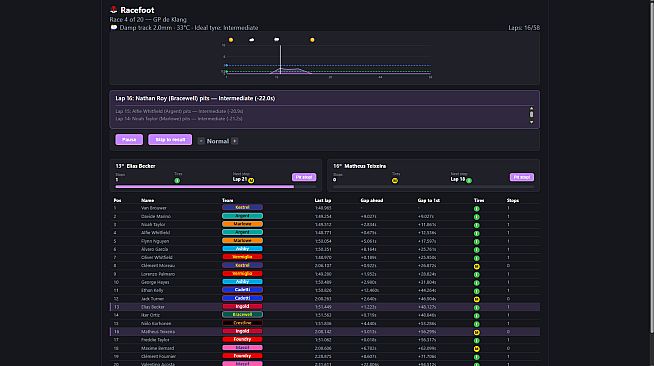654x366 pixels.
Task: Click the Pos column header
Action: 118,201
